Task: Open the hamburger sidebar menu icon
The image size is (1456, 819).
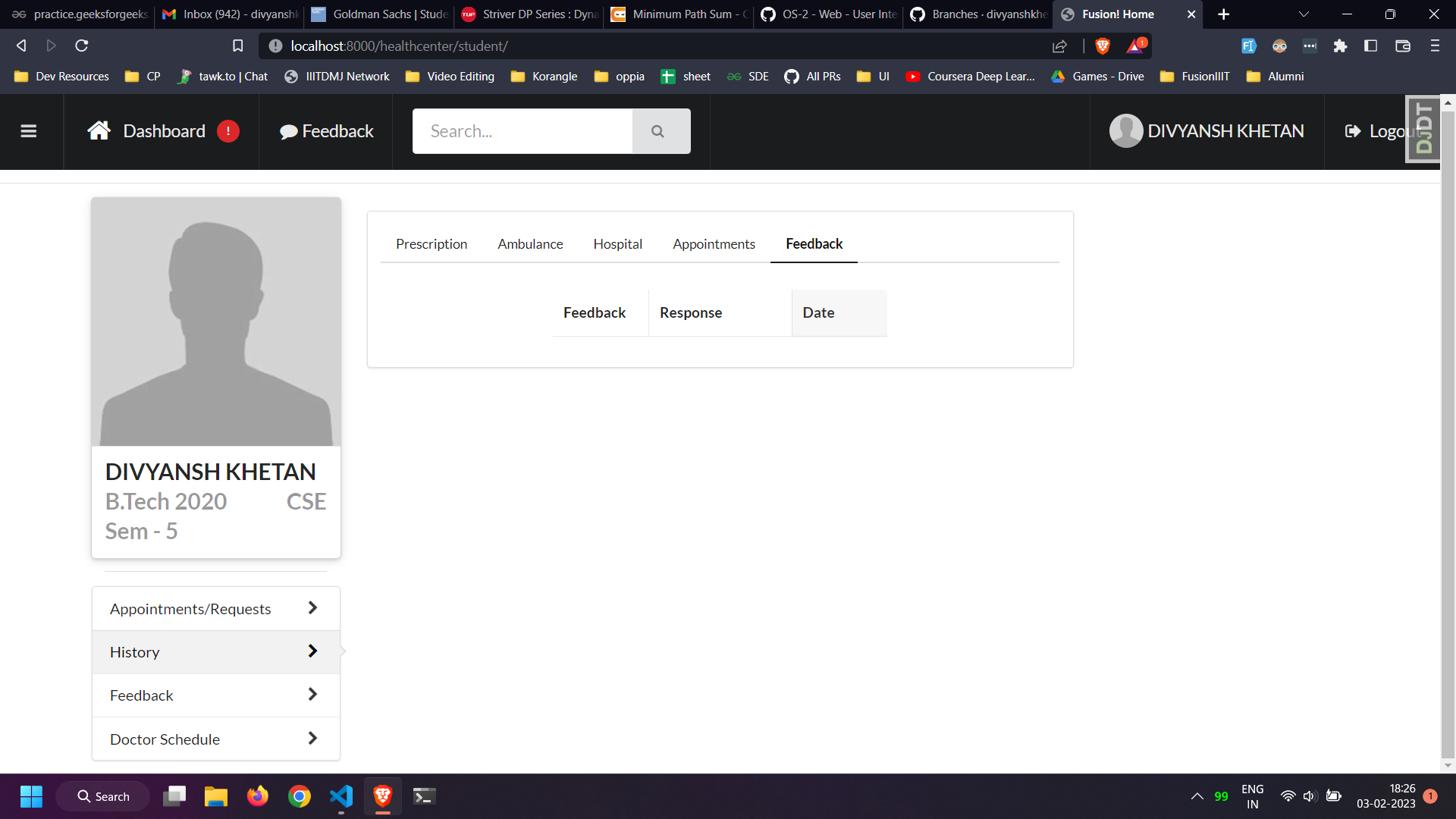Action: 29,131
